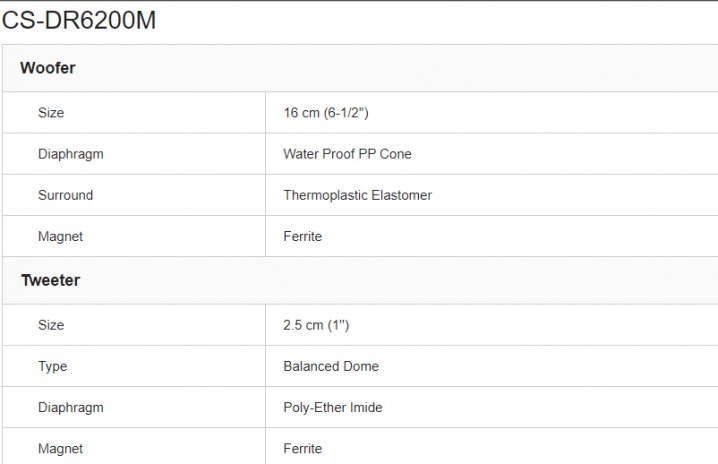The height and width of the screenshot is (464, 718).
Task: Click the Water Proof PP Cone value
Action: pos(347,154)
